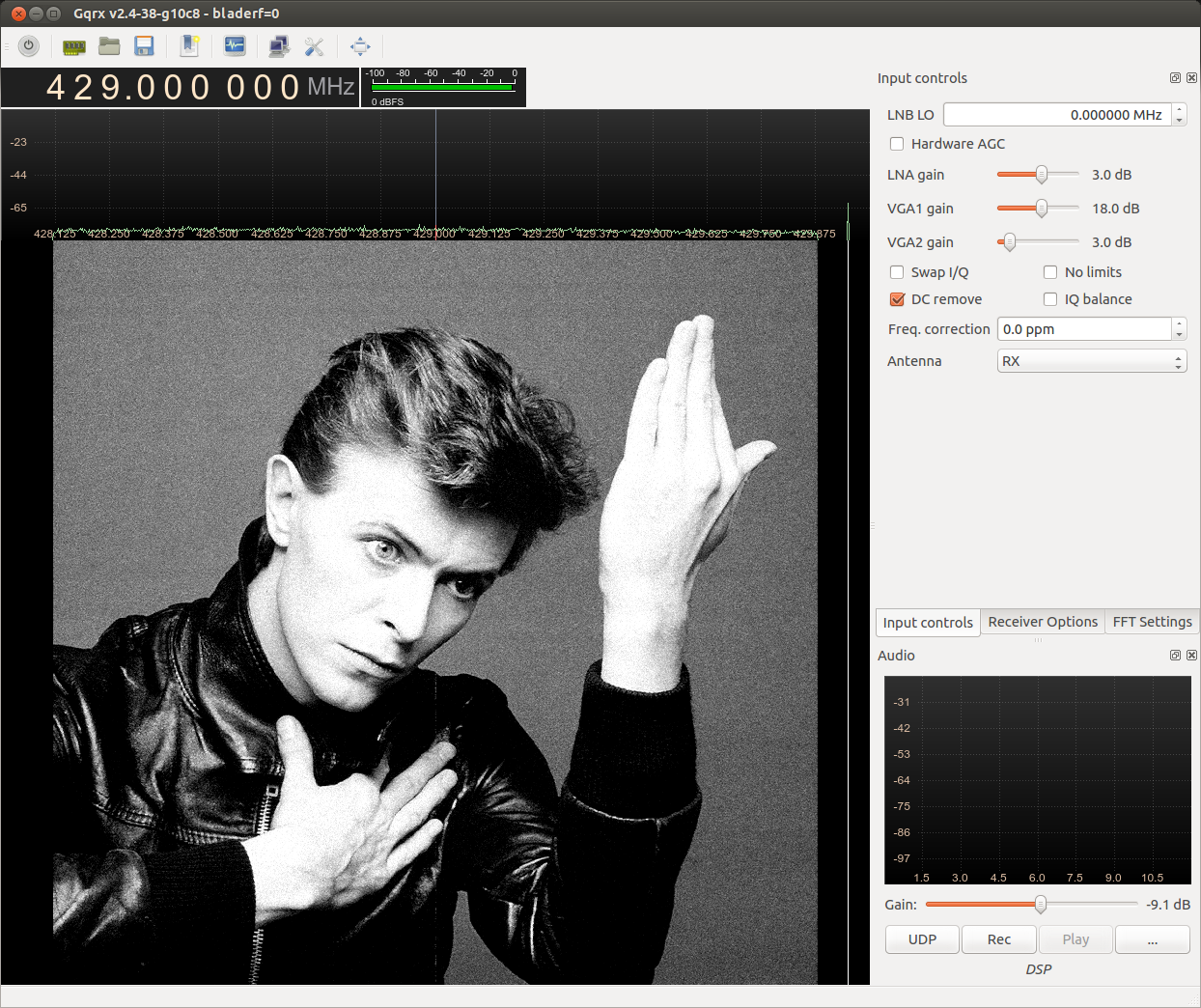Enable the Swap I/Q checkbox
This screenshot has width=1201, height=1008.
897,272
